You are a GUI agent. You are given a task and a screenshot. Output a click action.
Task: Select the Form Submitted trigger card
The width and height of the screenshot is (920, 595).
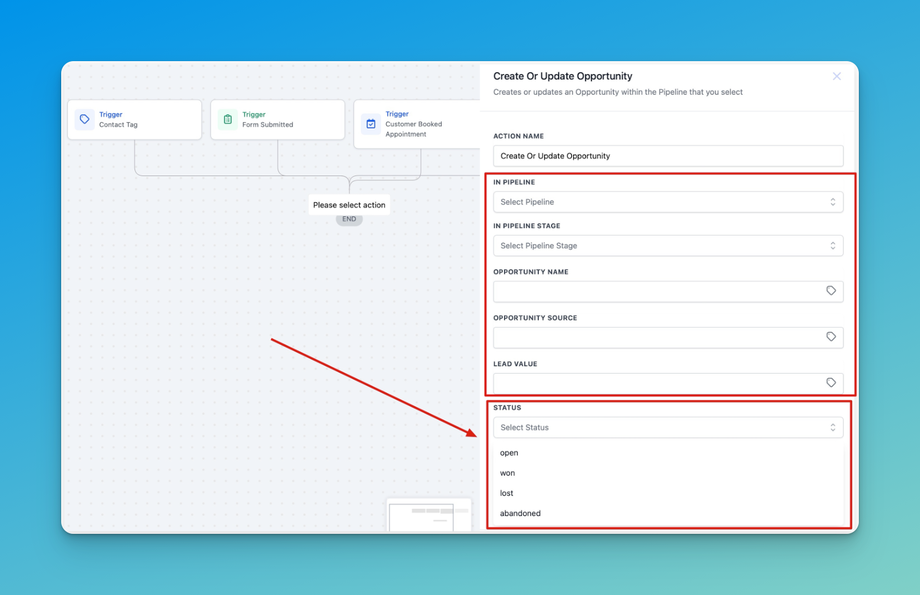point(278,120)
